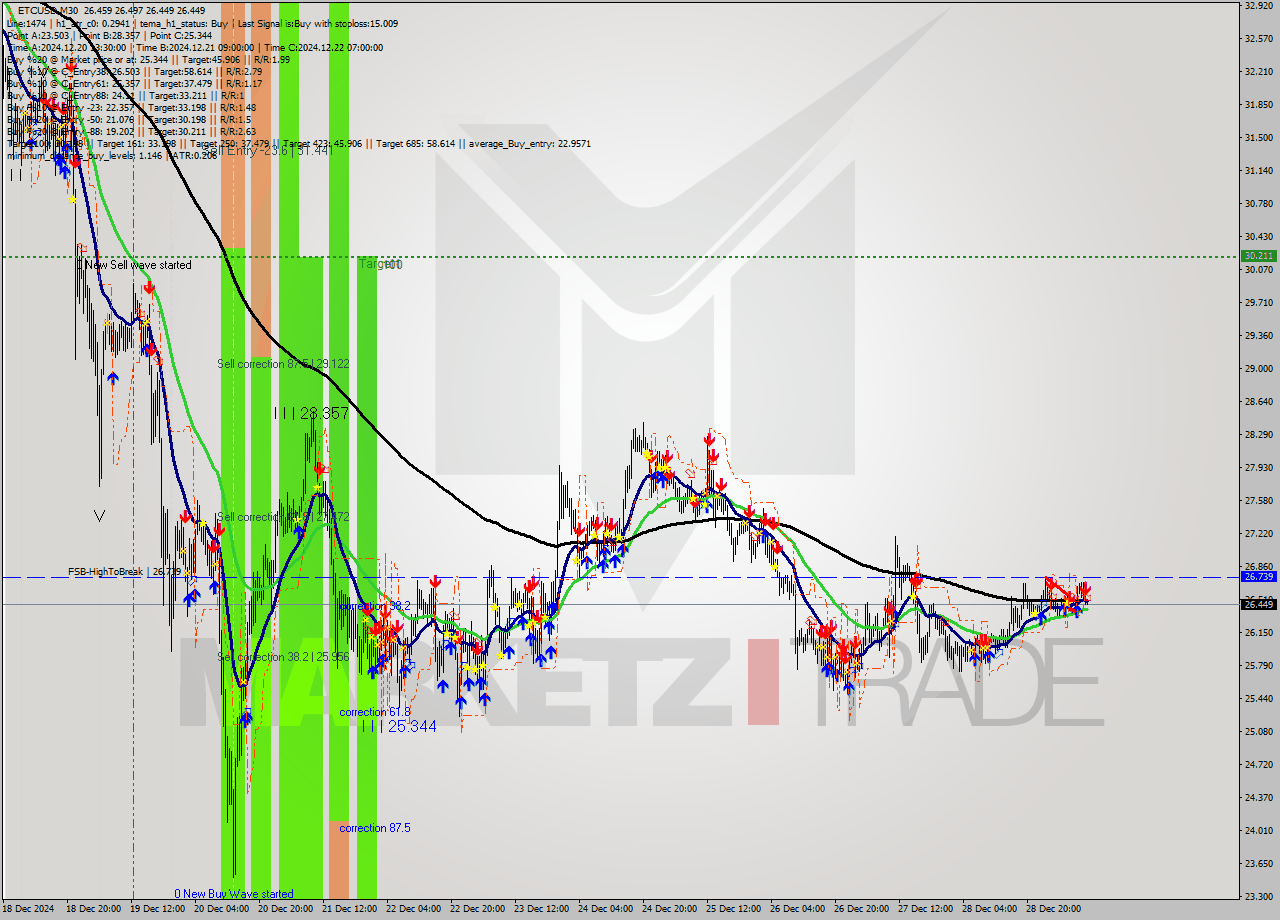The height and width of the screenshot is (920, 1280).
Task: Click the 'Point B:28.357' info text
Action: click(112, 35)
